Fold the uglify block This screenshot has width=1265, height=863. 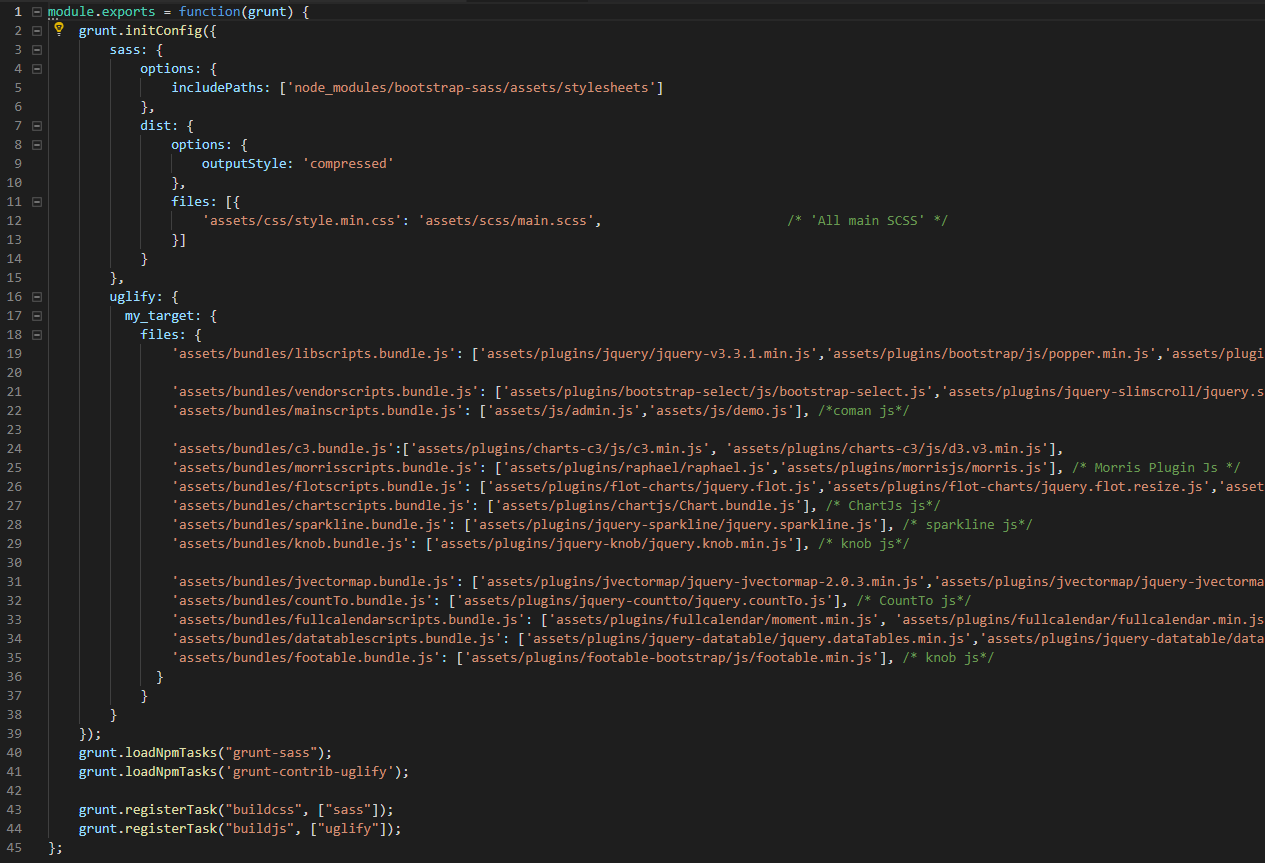click(x=37, y=297)
